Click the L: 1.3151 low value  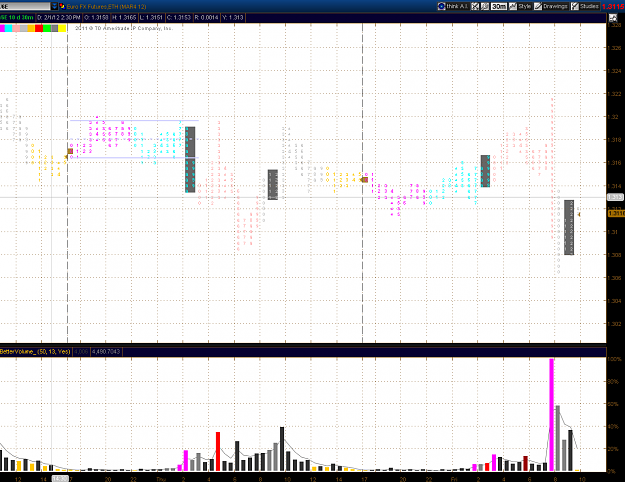151,18
